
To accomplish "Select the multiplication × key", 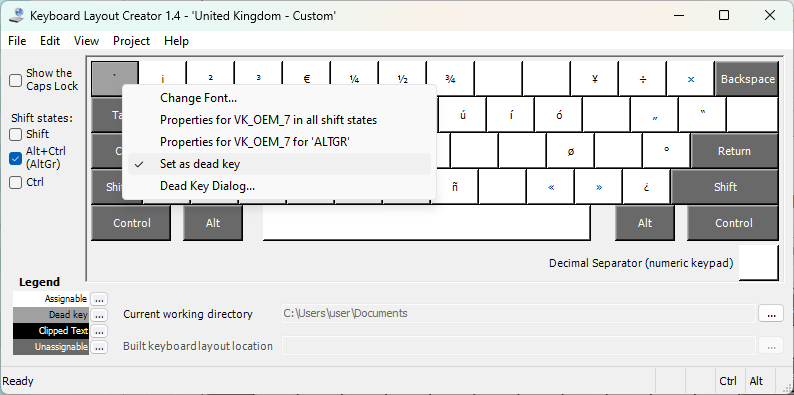I will pos(691,79).
